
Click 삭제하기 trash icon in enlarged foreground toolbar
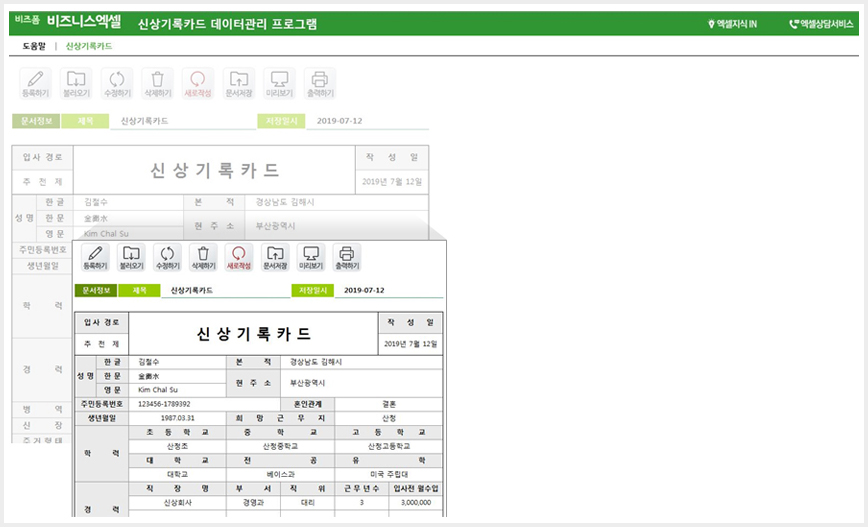coord(203,258)
